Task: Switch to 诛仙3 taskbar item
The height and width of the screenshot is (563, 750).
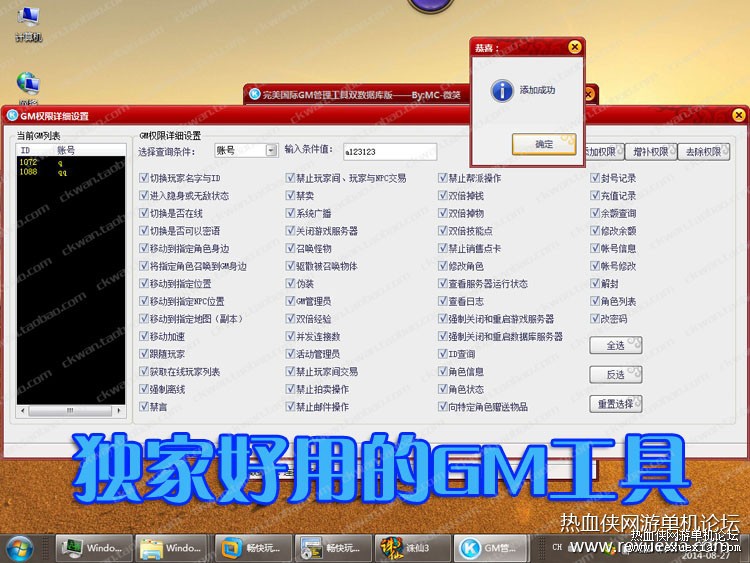Action: pyautogui.click(x=412, y=548)
